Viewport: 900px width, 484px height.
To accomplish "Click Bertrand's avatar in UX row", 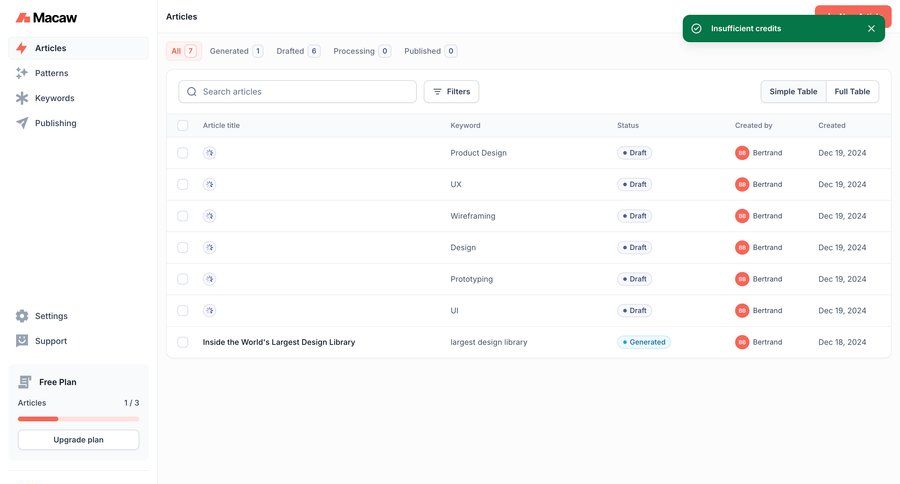I will 742,184.
